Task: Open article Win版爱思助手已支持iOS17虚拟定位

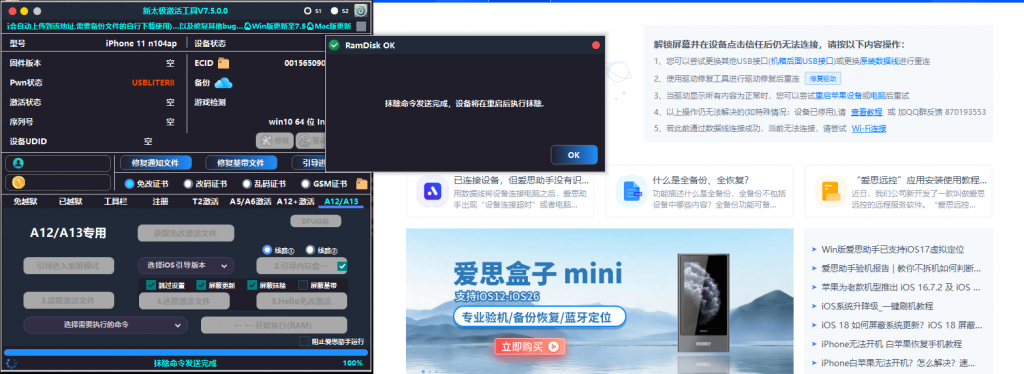Action: tap(892, 249)
